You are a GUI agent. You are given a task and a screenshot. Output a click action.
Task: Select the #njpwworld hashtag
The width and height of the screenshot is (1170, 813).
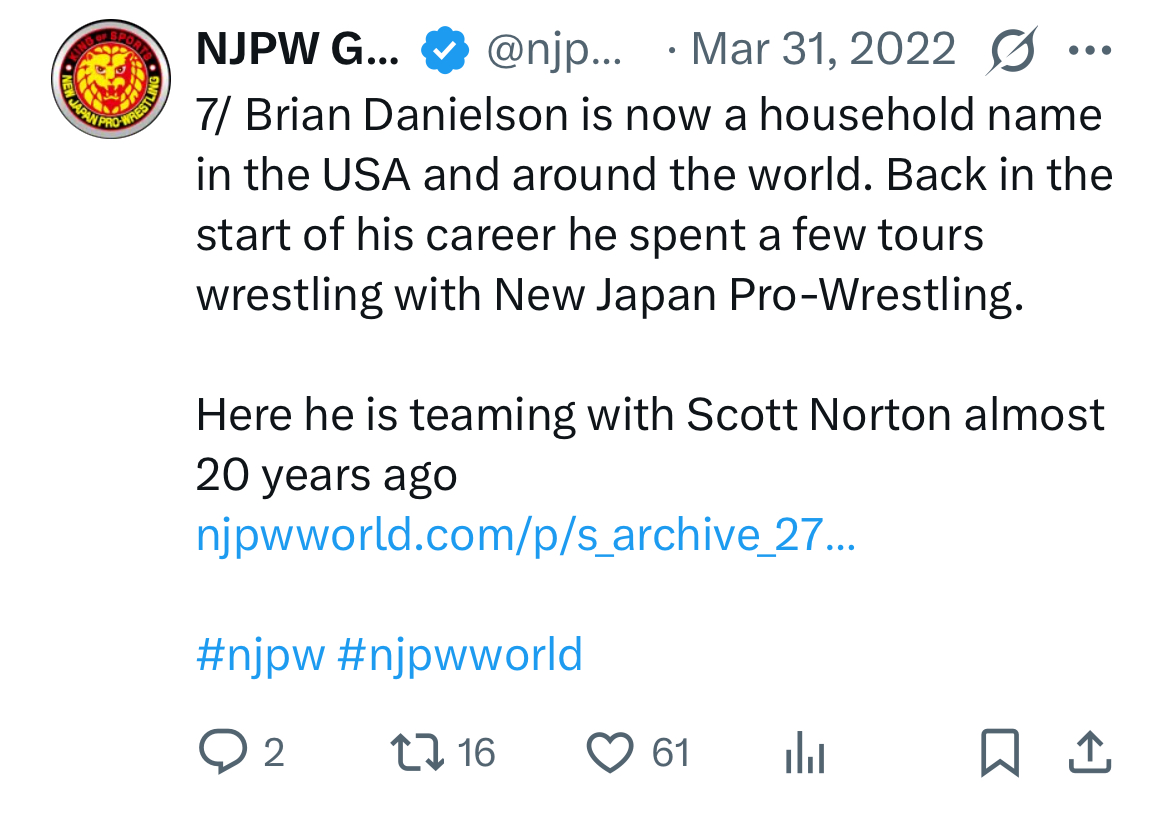[460, 655]
